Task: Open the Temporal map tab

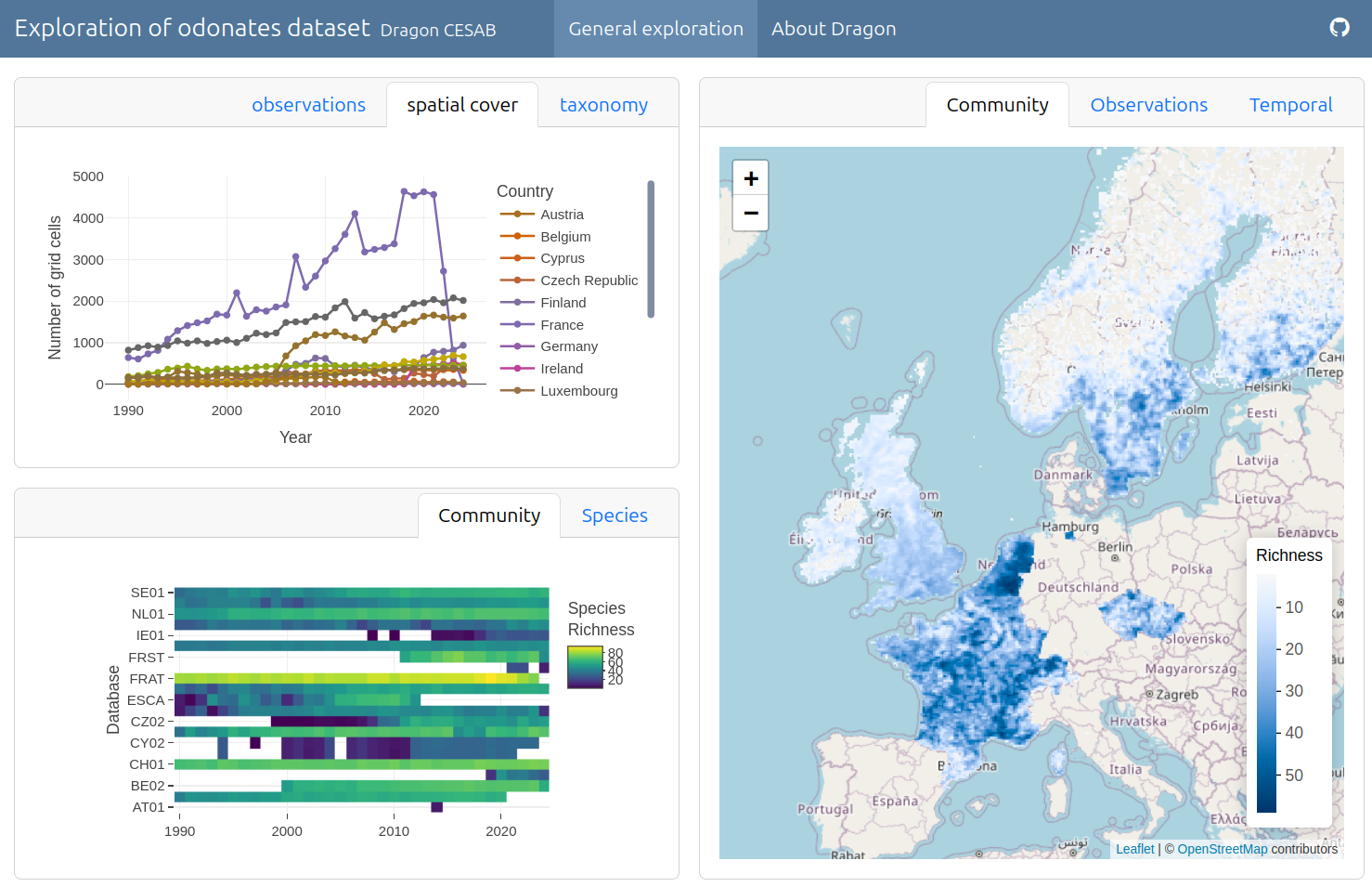Action: [x=1290, y=105]
